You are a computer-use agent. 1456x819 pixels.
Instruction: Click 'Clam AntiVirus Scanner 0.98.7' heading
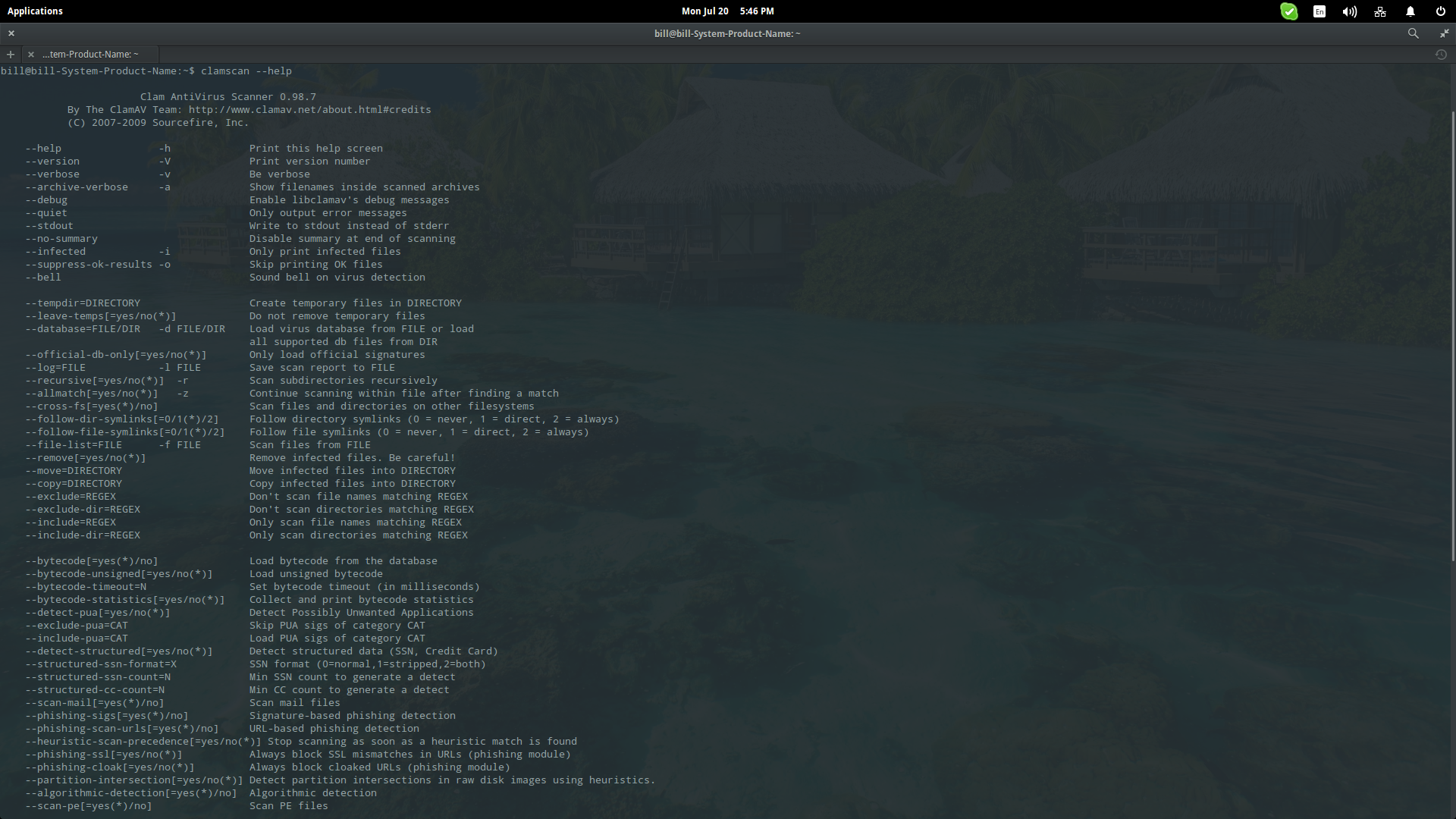[x=228, y=97]
